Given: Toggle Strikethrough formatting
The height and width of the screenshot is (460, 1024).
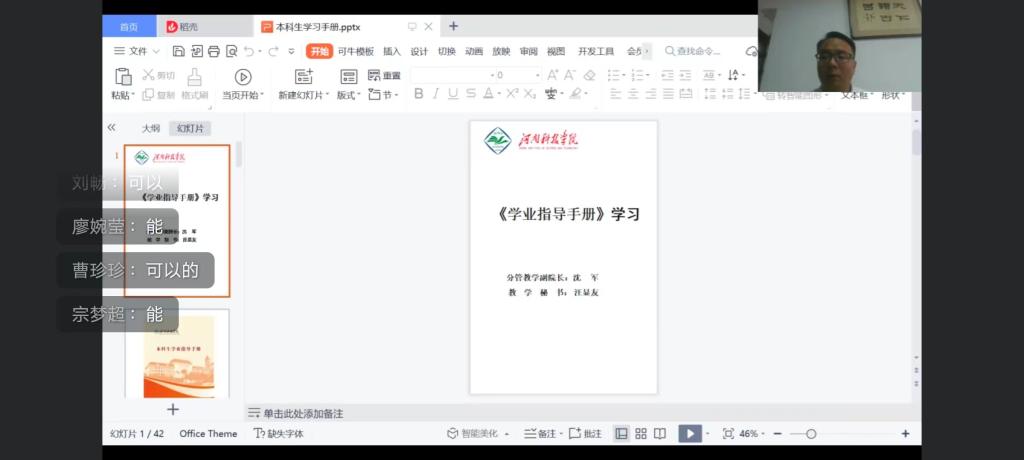Looking at the screenshot, I should [x=470, y=94].
